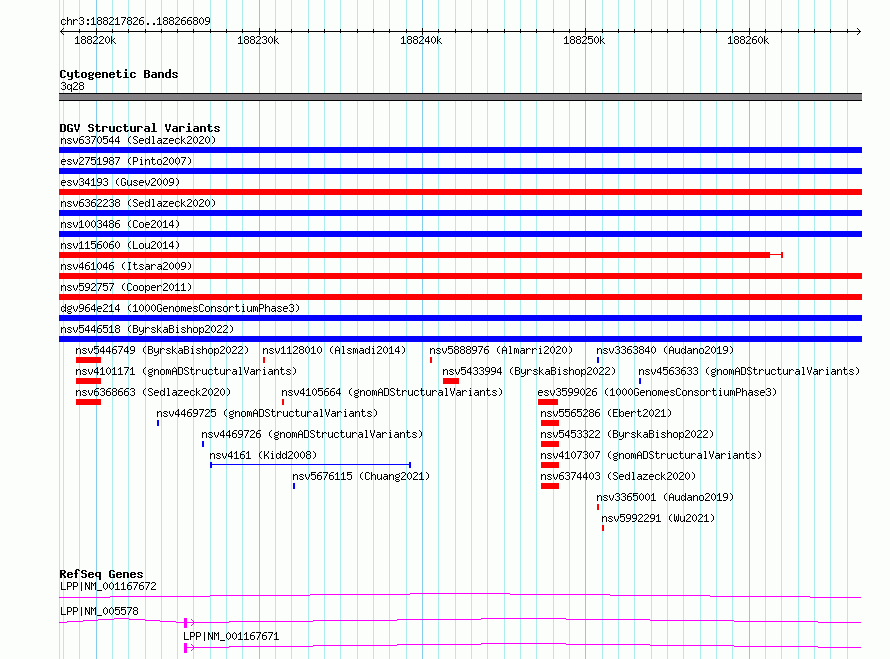This screenshot has height=659, width=890.
Task: Select nsv1156060 (Lou2014) variant label
Action: point(120,245)
